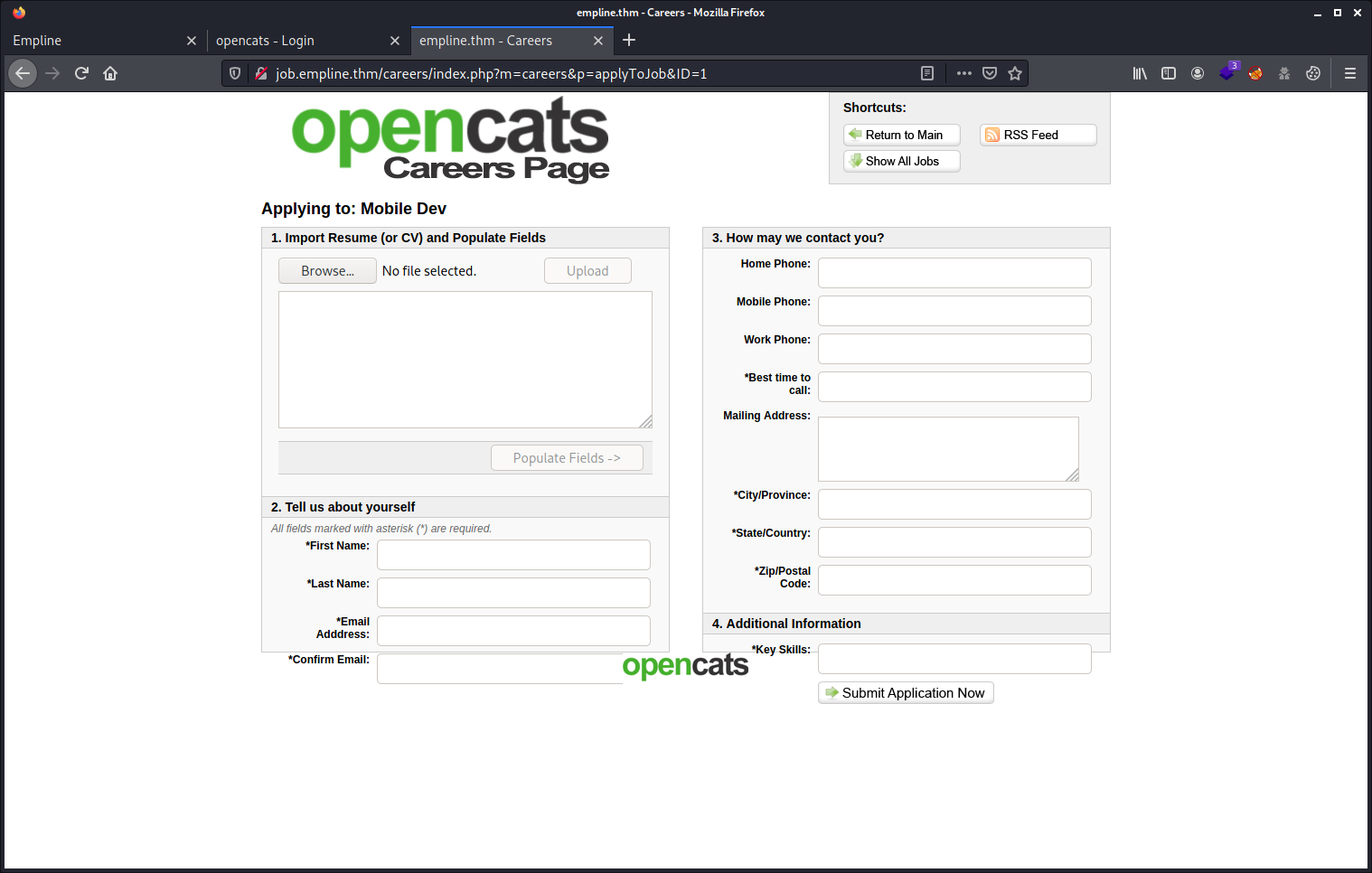Image resolution: width=1372 pixels, height=873 pixels.
Task: Click the forward navigation arrow
Action: coord(52,73)
